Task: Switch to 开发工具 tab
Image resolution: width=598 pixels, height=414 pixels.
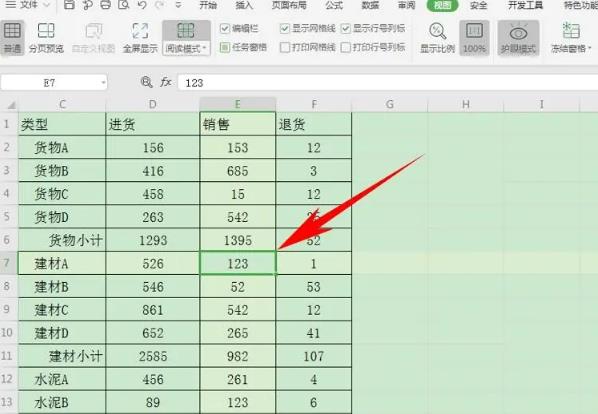Action: point(525,5)
